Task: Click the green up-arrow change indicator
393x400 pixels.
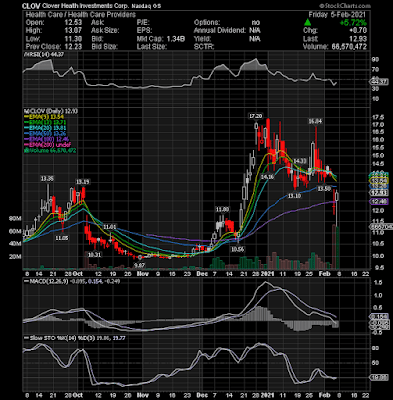Action: (x=307, y=23)
